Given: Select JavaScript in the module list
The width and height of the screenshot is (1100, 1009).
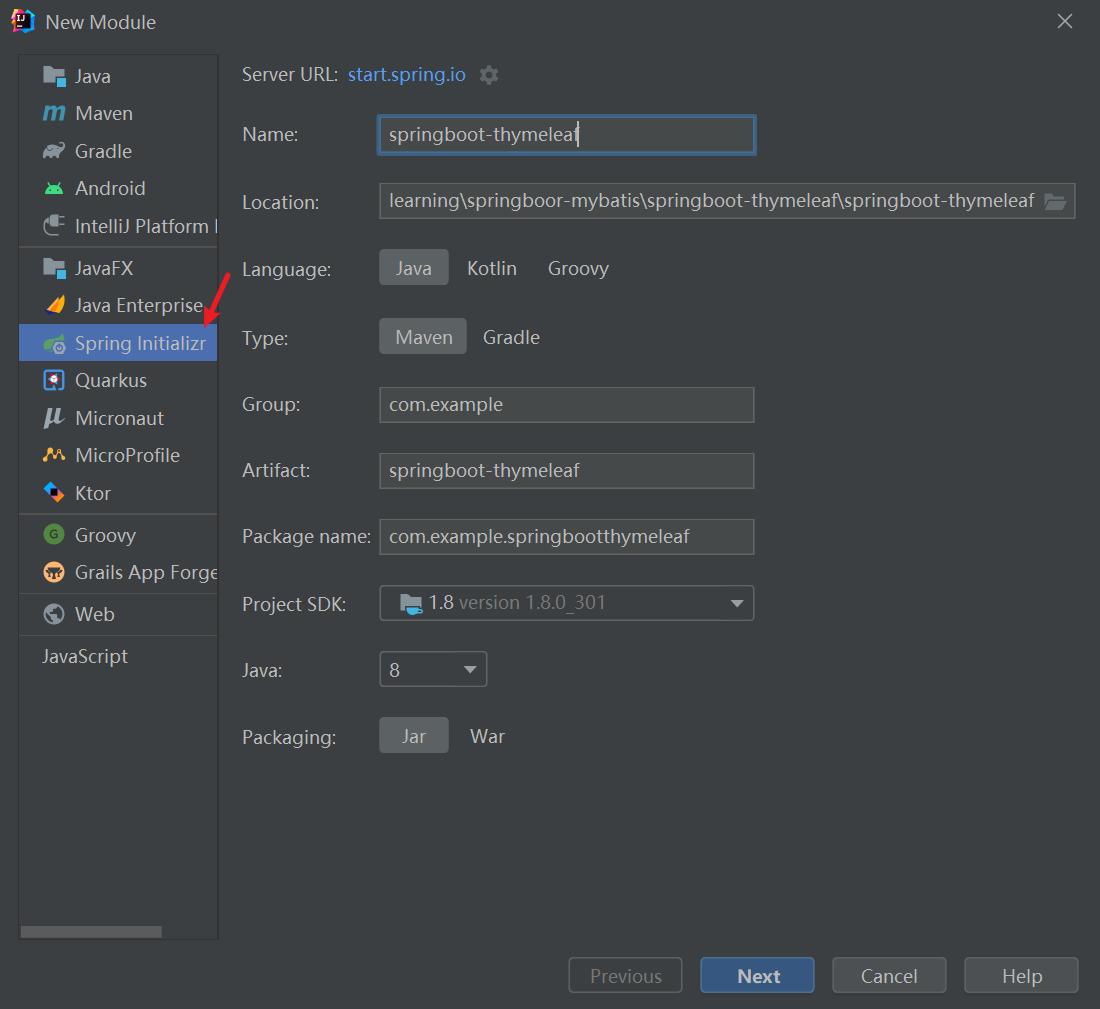Looking at the screenshot, I should 85,656.
